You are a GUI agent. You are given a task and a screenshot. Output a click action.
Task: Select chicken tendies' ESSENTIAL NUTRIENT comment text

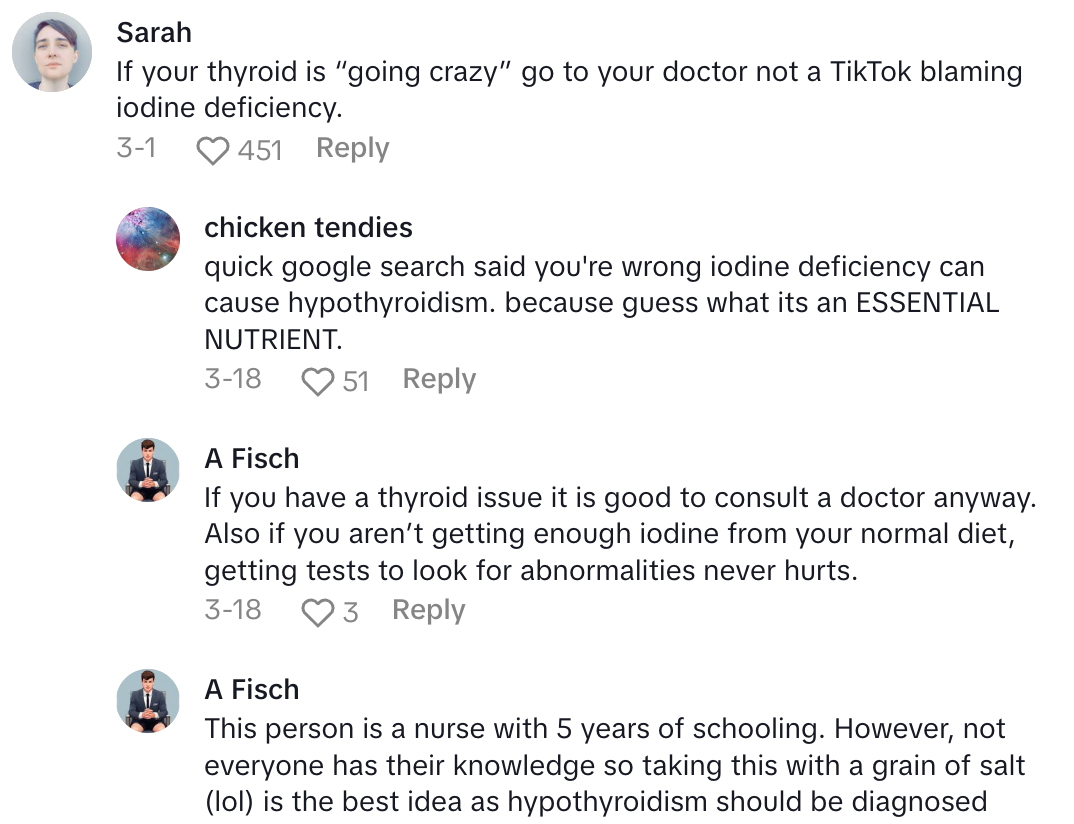[600, 303]
